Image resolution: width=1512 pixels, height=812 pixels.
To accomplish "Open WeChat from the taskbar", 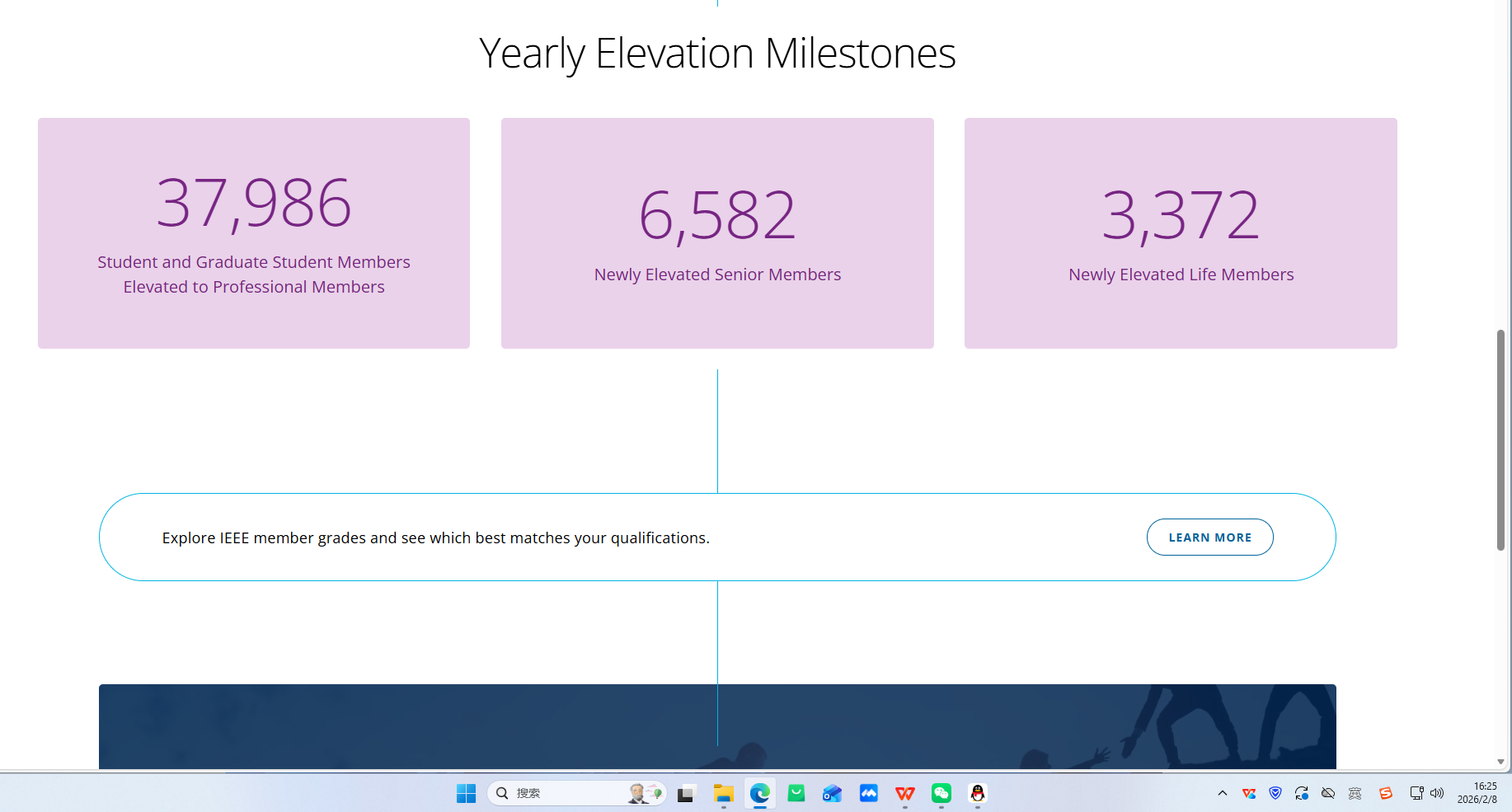I will (941, 793).
